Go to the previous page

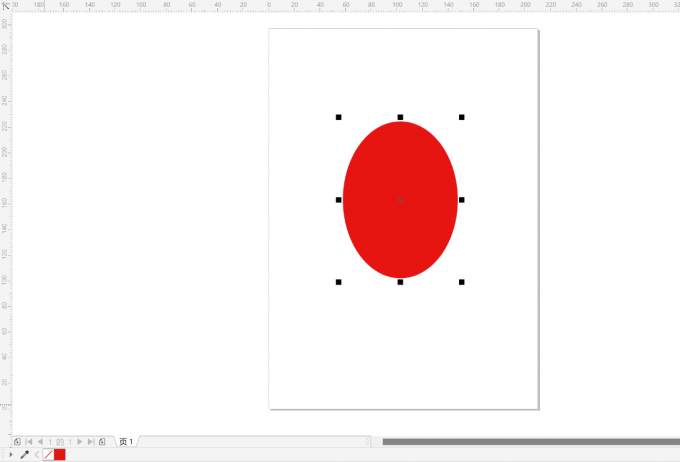[41, 441]
